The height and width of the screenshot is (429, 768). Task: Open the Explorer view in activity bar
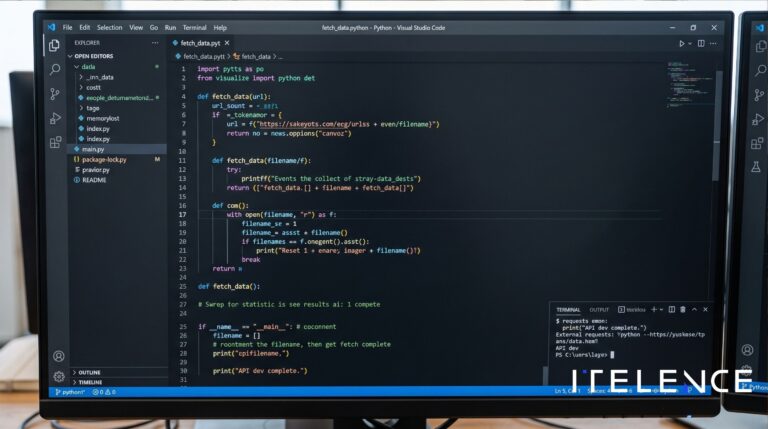(54, 46)
